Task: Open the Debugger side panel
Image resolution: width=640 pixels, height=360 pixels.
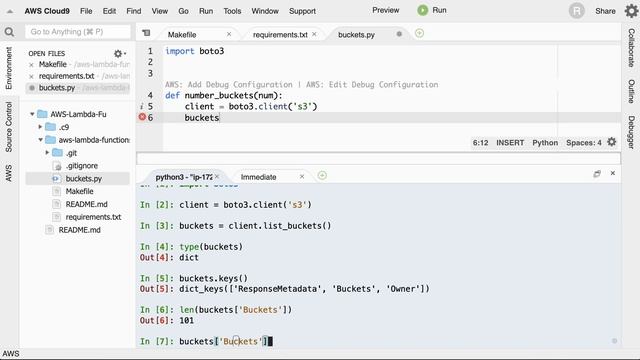Action: 631,132
